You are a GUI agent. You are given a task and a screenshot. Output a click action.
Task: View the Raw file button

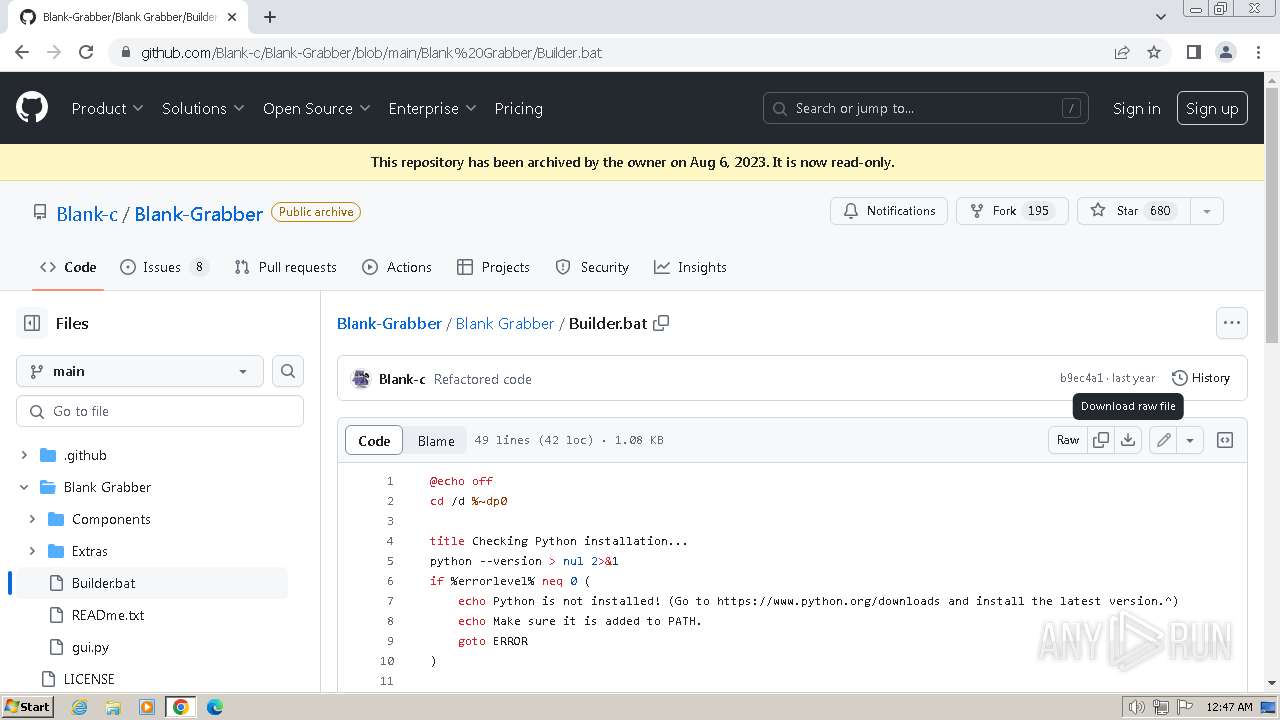tap(1068, 440)
